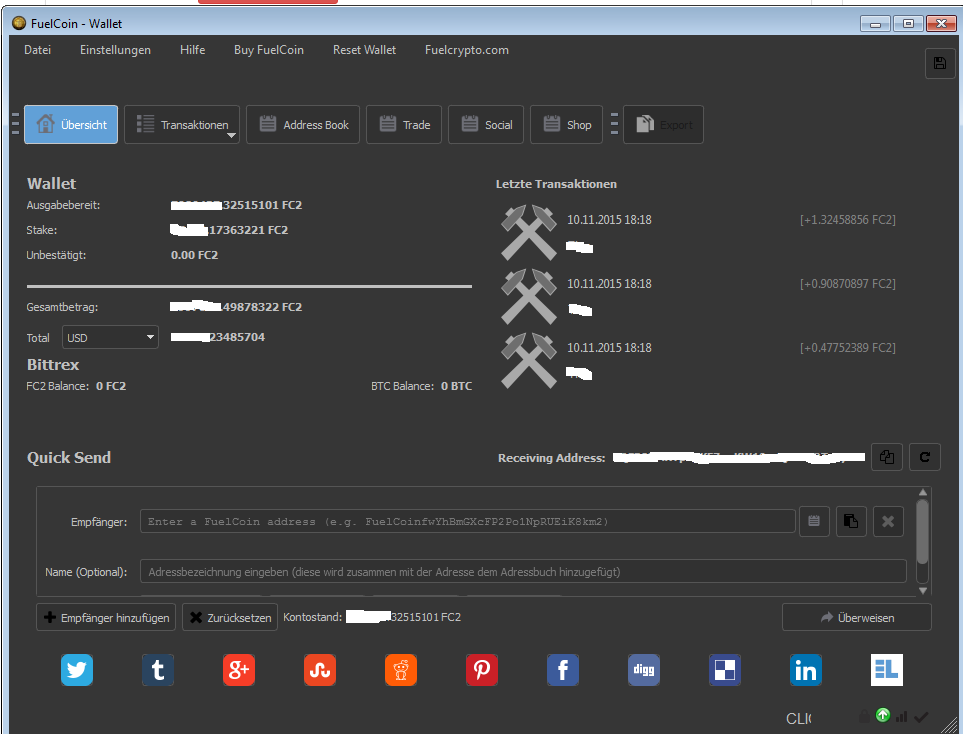The width and height of the screenshot is (963, 734).
Task: Click the FC2 Balance 0 FC2 value
Action: tap(111, 386)
